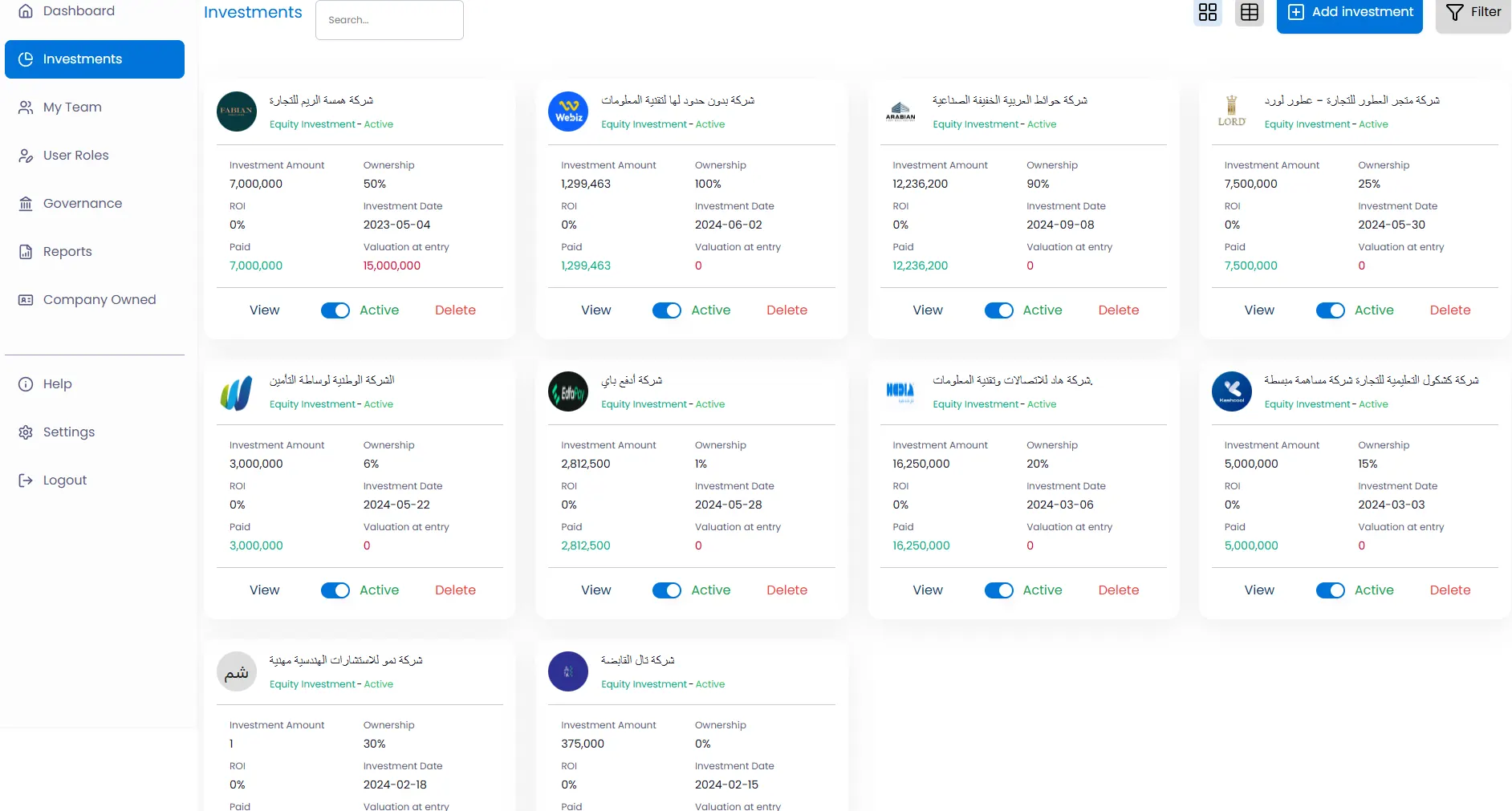Click the LORD perfume company logo

1231,112
